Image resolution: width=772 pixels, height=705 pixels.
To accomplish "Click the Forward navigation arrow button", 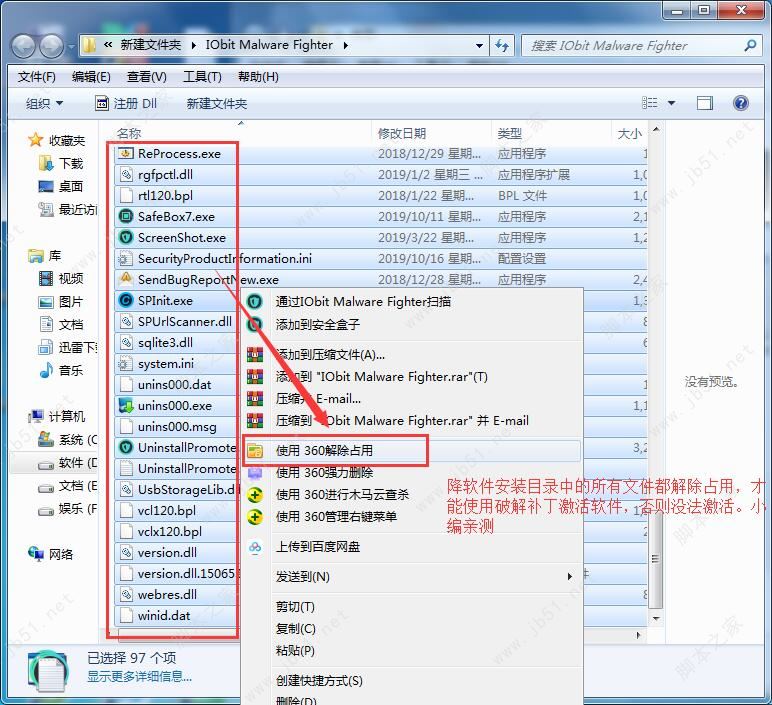I will 51,47.
